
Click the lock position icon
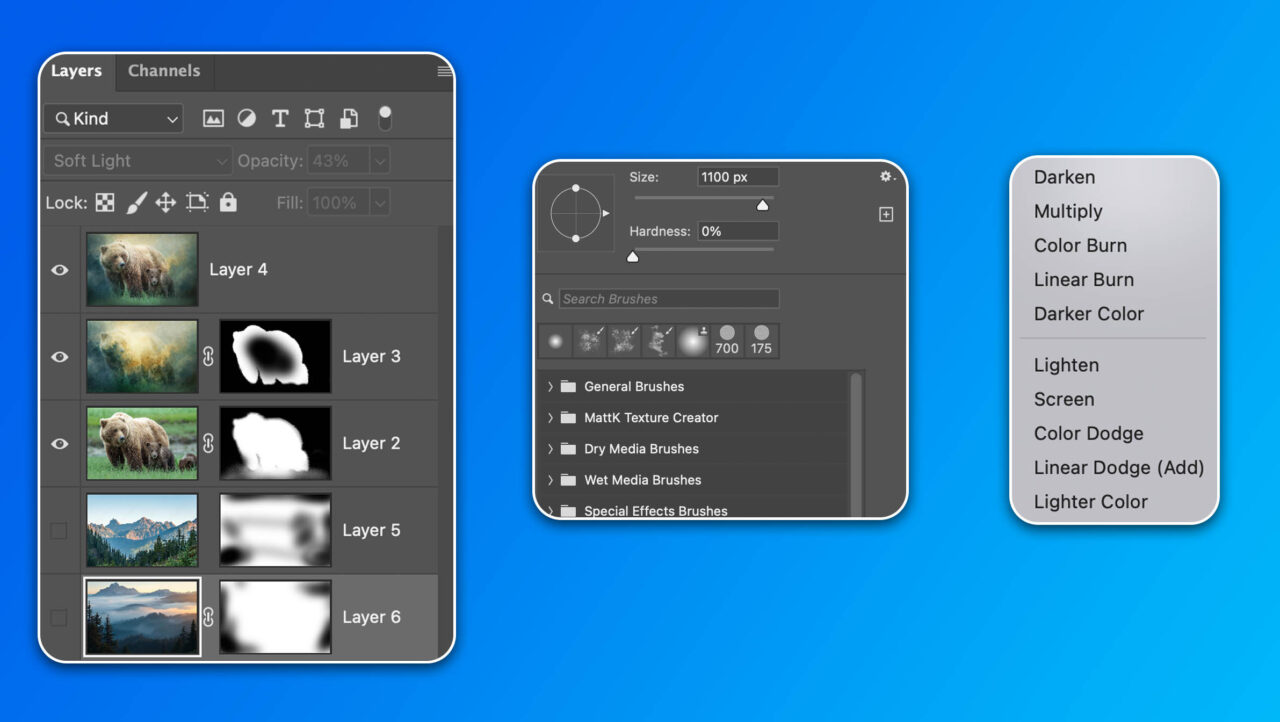coord(166,203)
